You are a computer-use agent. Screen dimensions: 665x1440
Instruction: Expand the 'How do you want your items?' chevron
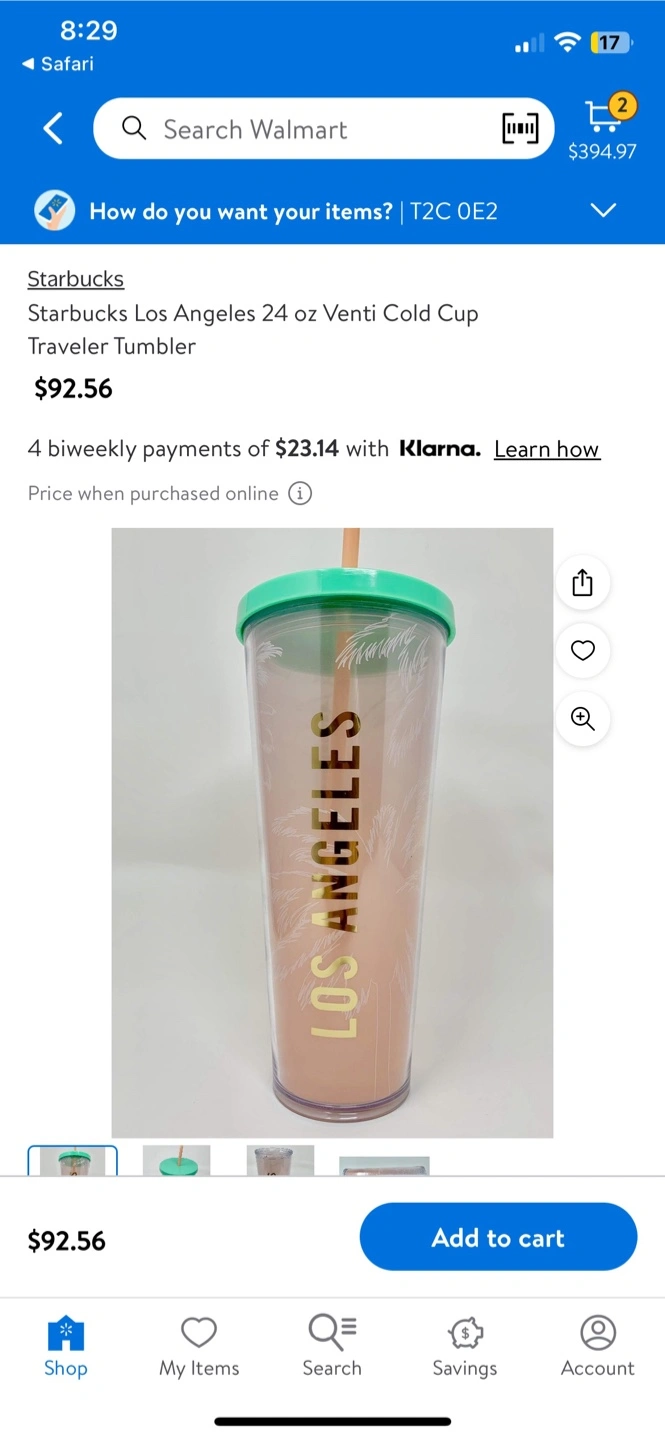click(603, 210)
